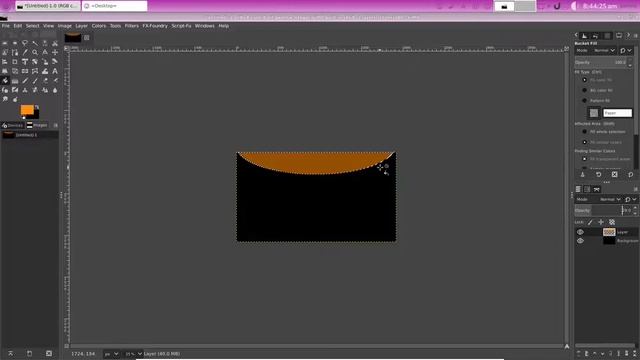Switch to the Channels tab
Screen dimensions: 640x360
click(587, 189)
